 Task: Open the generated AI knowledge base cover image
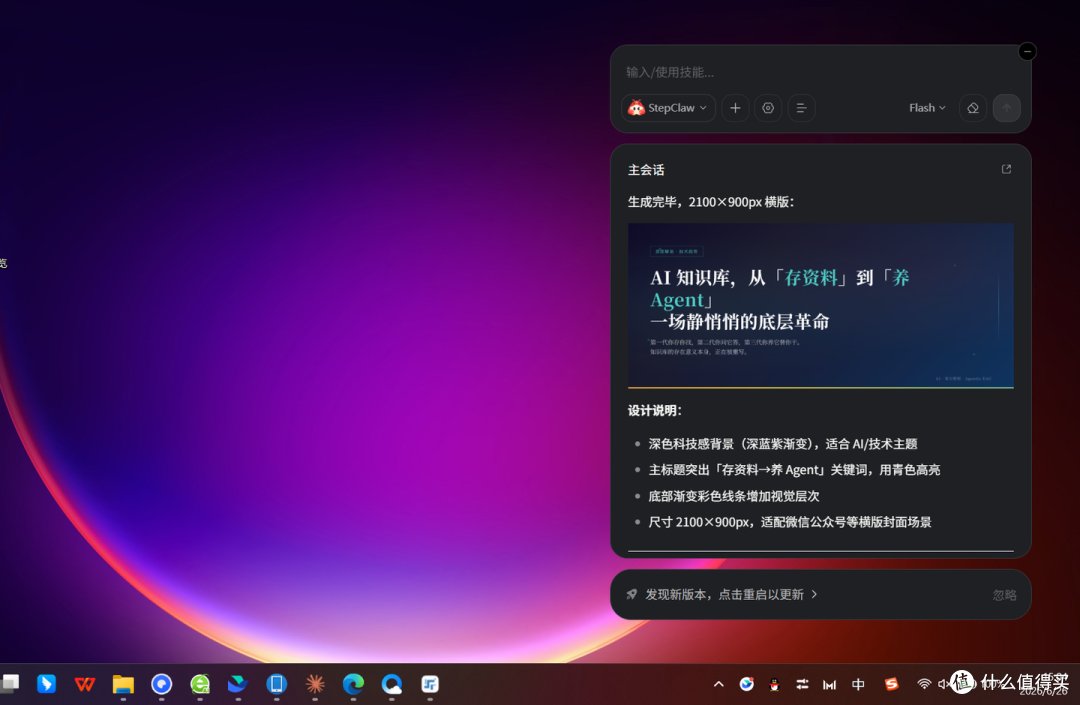820,306
